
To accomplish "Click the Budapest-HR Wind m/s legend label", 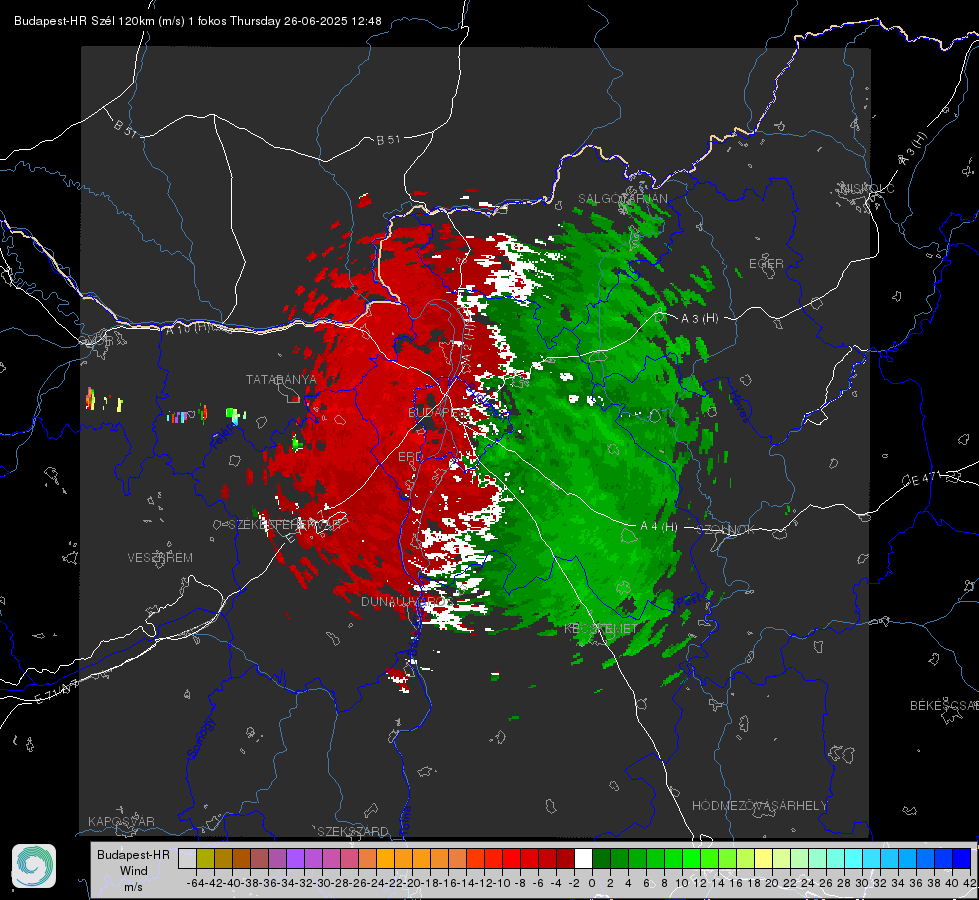I will (x=134, y=871).
